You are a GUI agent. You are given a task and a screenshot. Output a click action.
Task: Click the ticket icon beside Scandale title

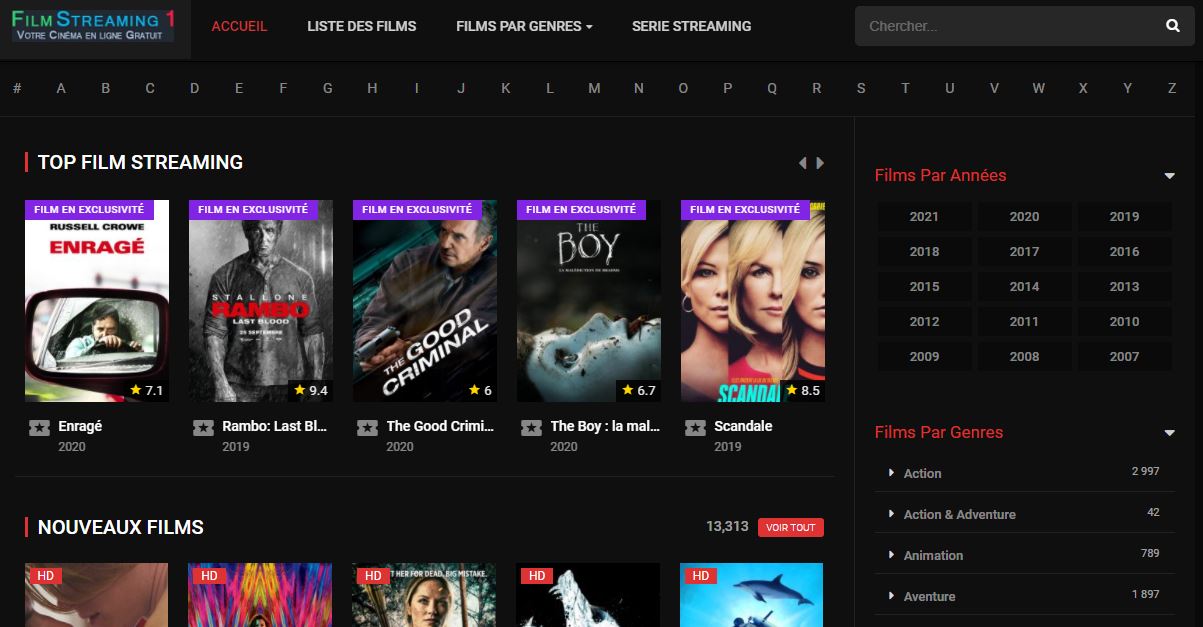point(695,428)
